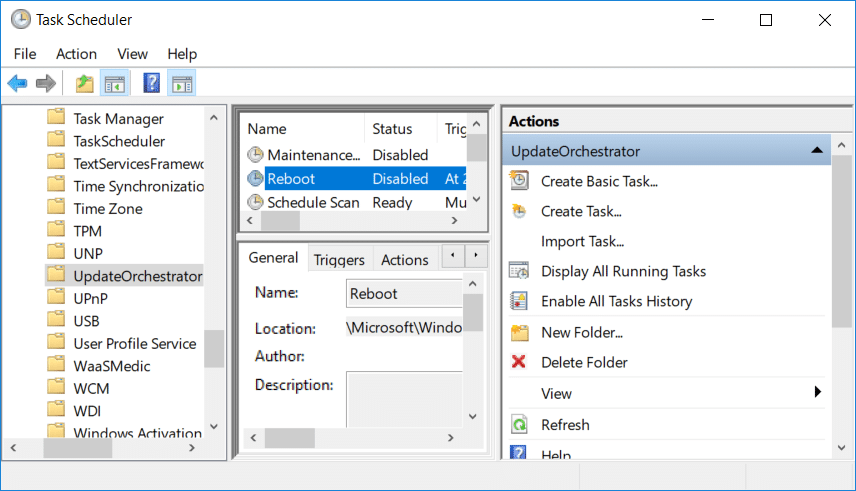Click the Back arrow in the toolbar

tap(17, 83)
